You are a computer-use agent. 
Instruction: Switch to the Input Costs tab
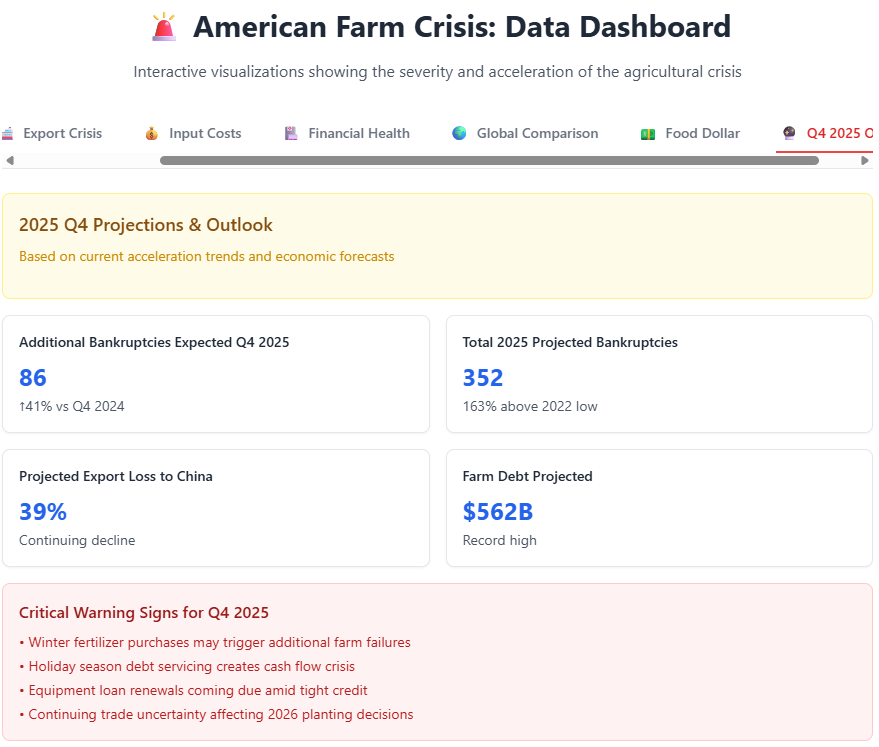point(205,133)
